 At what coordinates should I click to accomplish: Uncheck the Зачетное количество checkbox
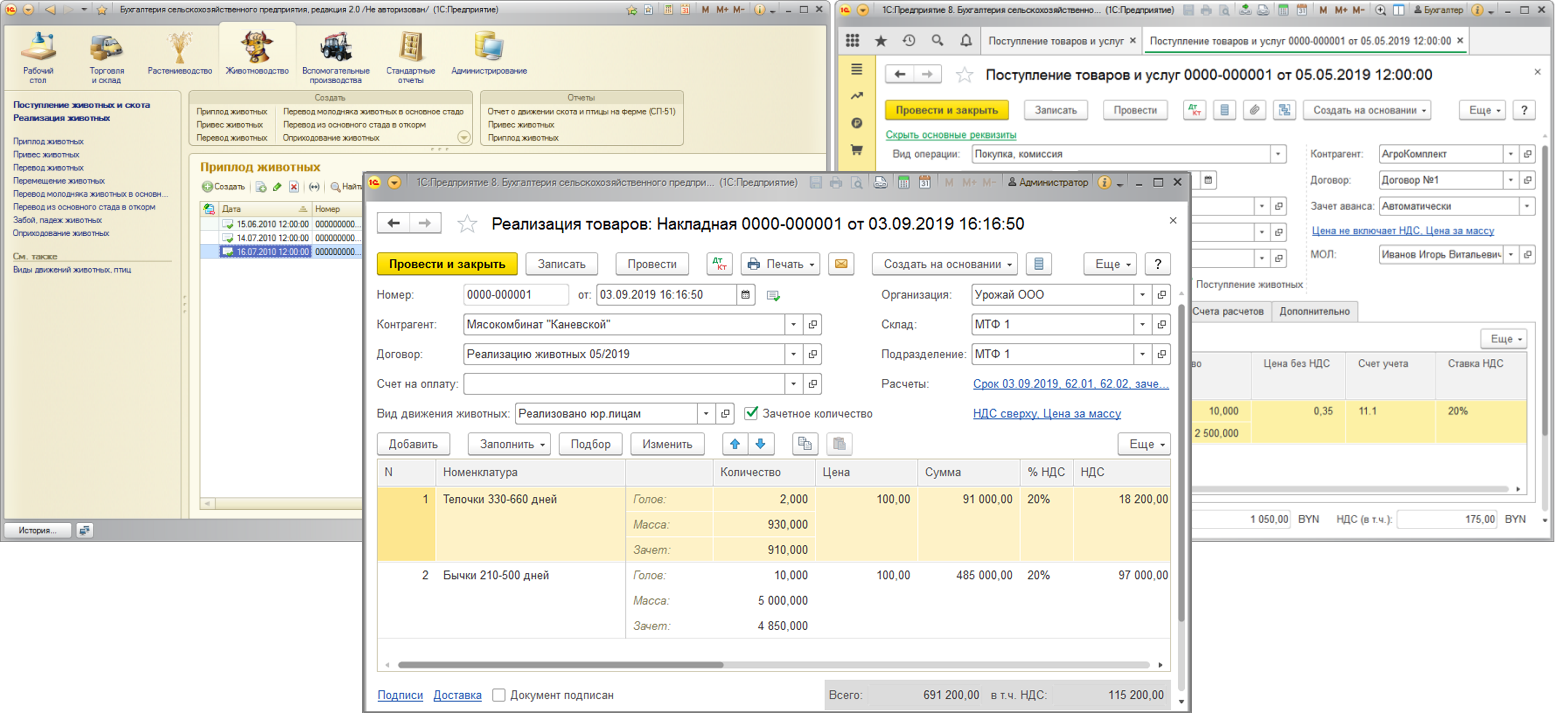click(752, 413)
